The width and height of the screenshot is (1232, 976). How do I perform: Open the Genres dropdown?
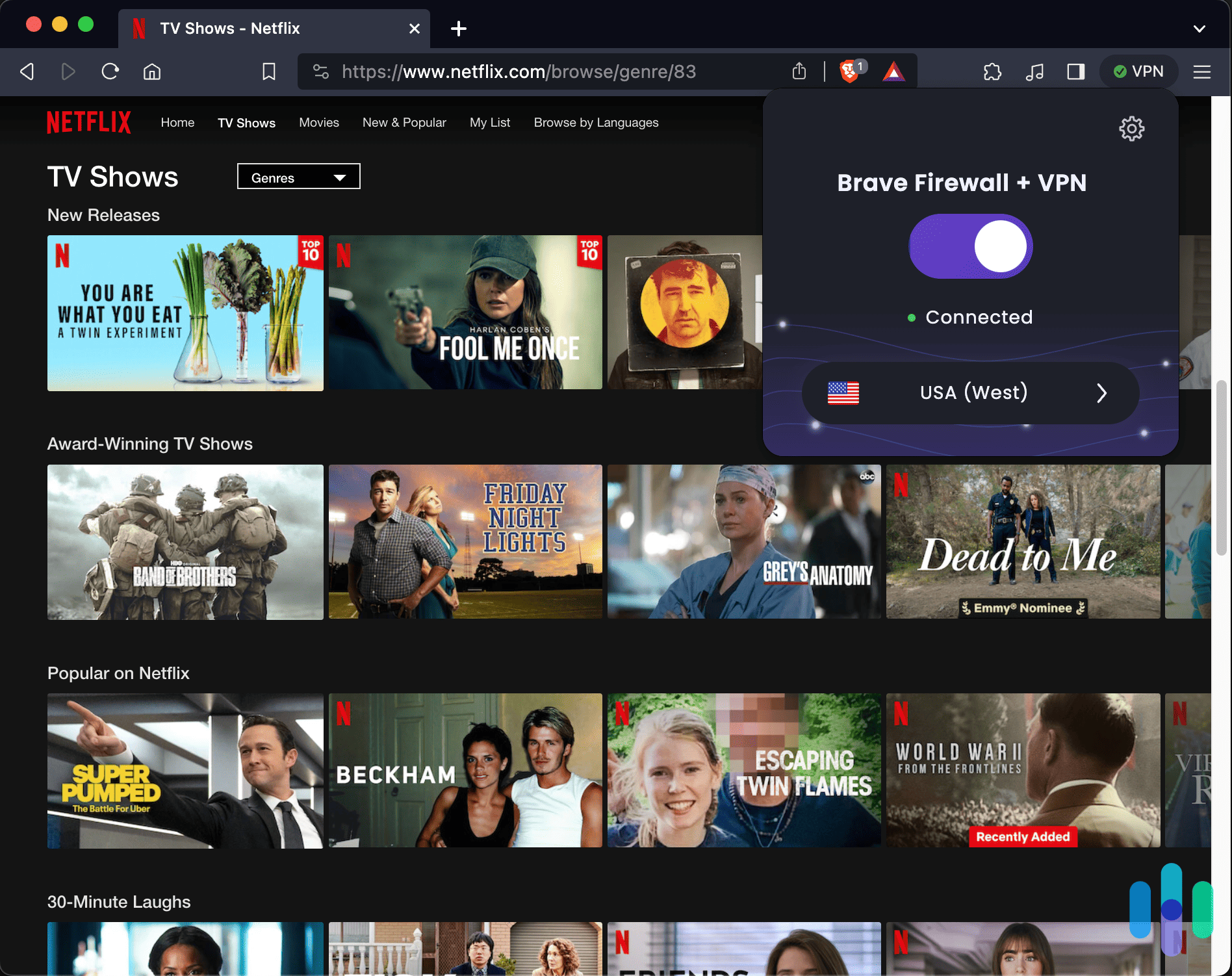point(298,176)
